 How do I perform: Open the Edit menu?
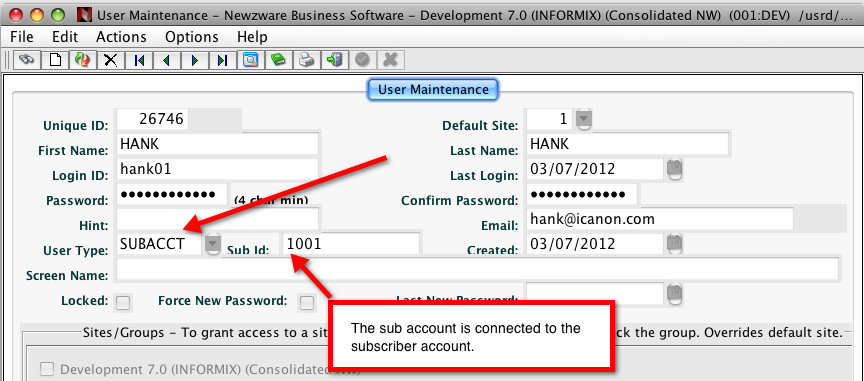pyautogui.click(x=65, y=37)
